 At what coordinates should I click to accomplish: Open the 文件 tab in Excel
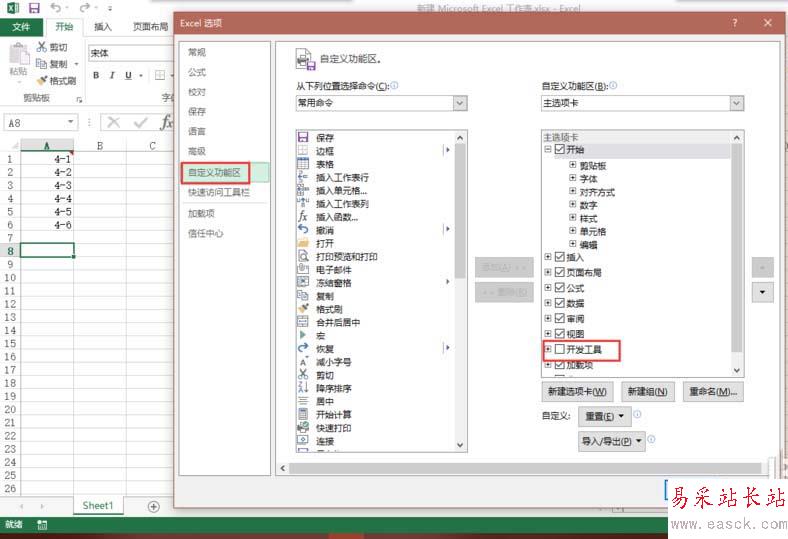pos(21,26)
